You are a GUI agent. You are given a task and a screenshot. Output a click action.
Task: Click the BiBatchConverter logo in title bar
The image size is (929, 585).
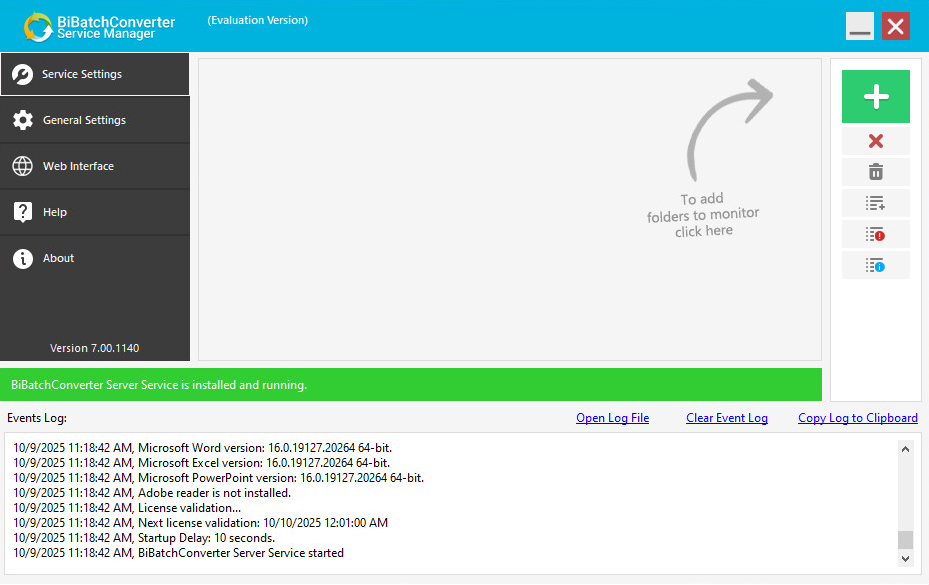point(39,27)
